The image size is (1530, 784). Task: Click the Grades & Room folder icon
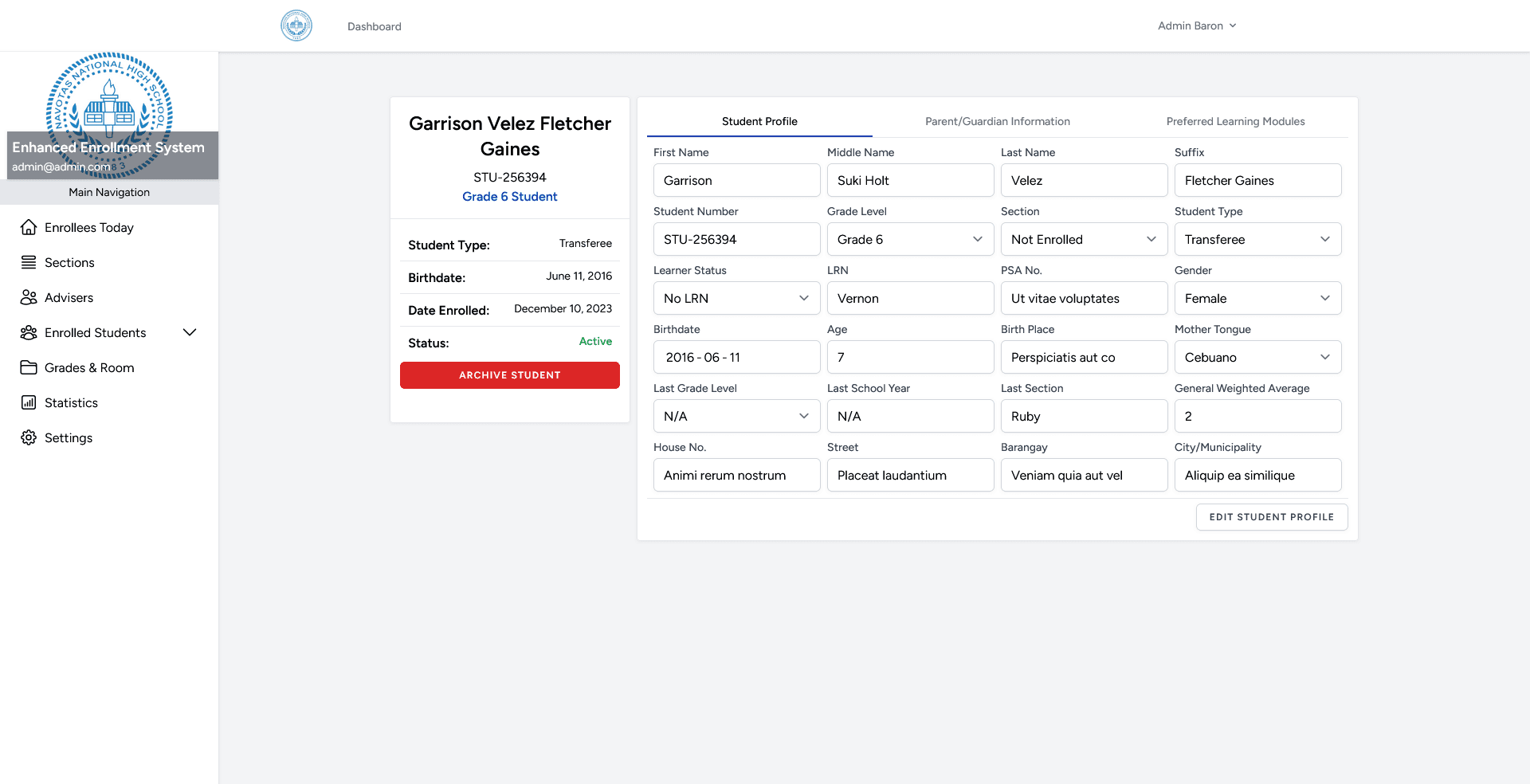pyautogui.click(x=29, y=367)
